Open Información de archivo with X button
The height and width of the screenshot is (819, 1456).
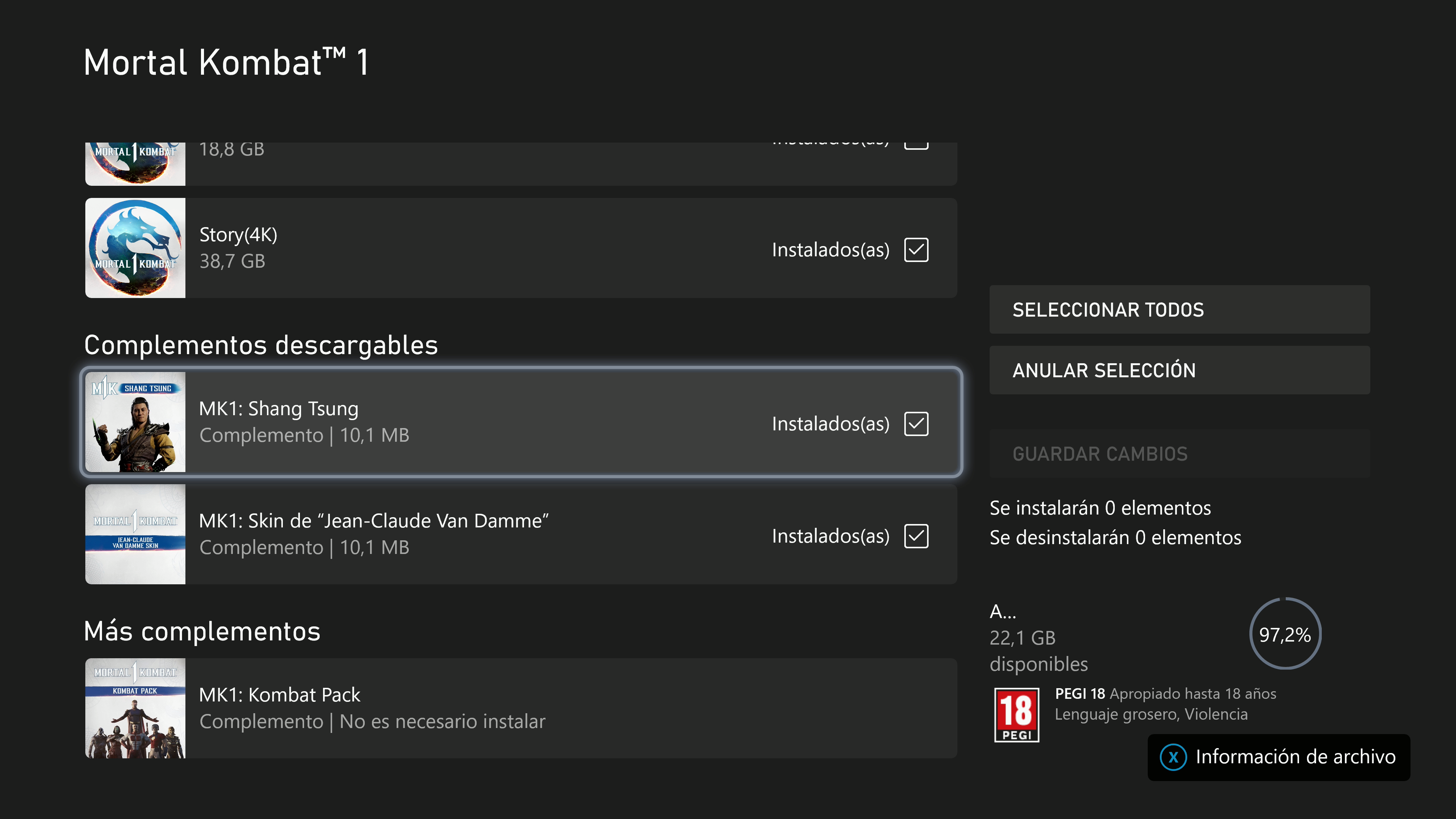point(1279,757)
